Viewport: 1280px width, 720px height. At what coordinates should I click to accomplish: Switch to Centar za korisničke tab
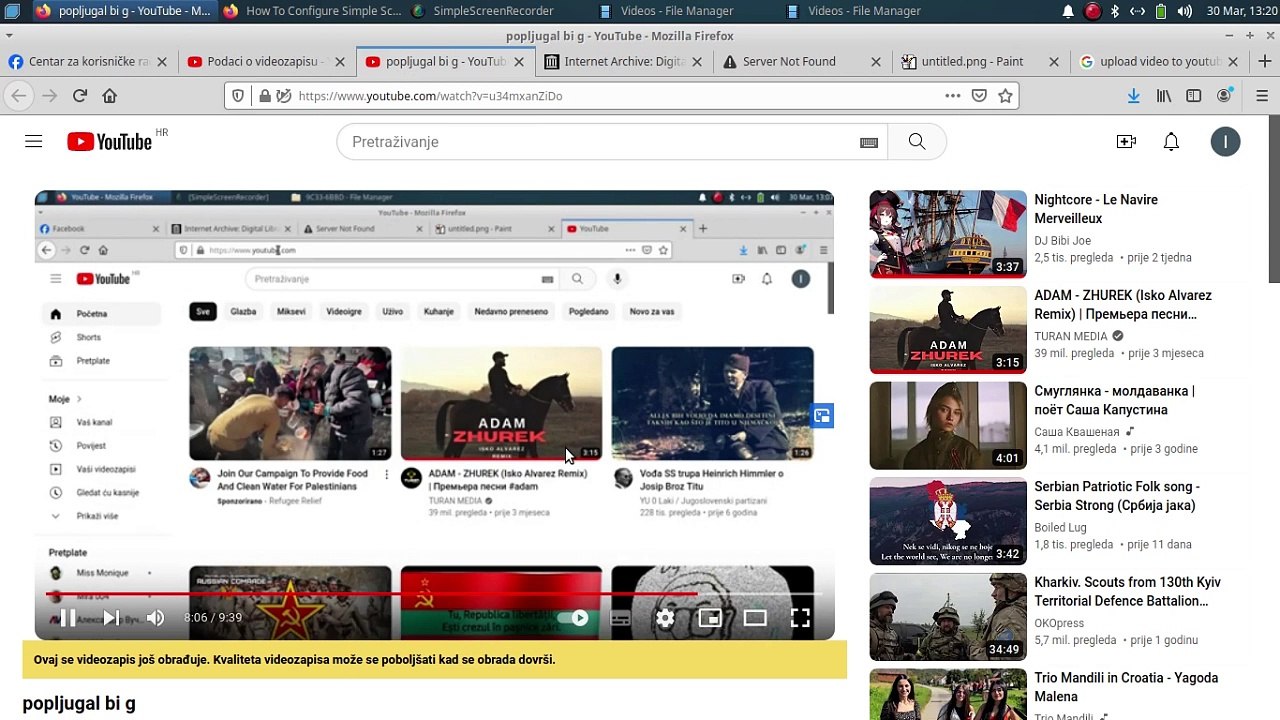(88, 62)
